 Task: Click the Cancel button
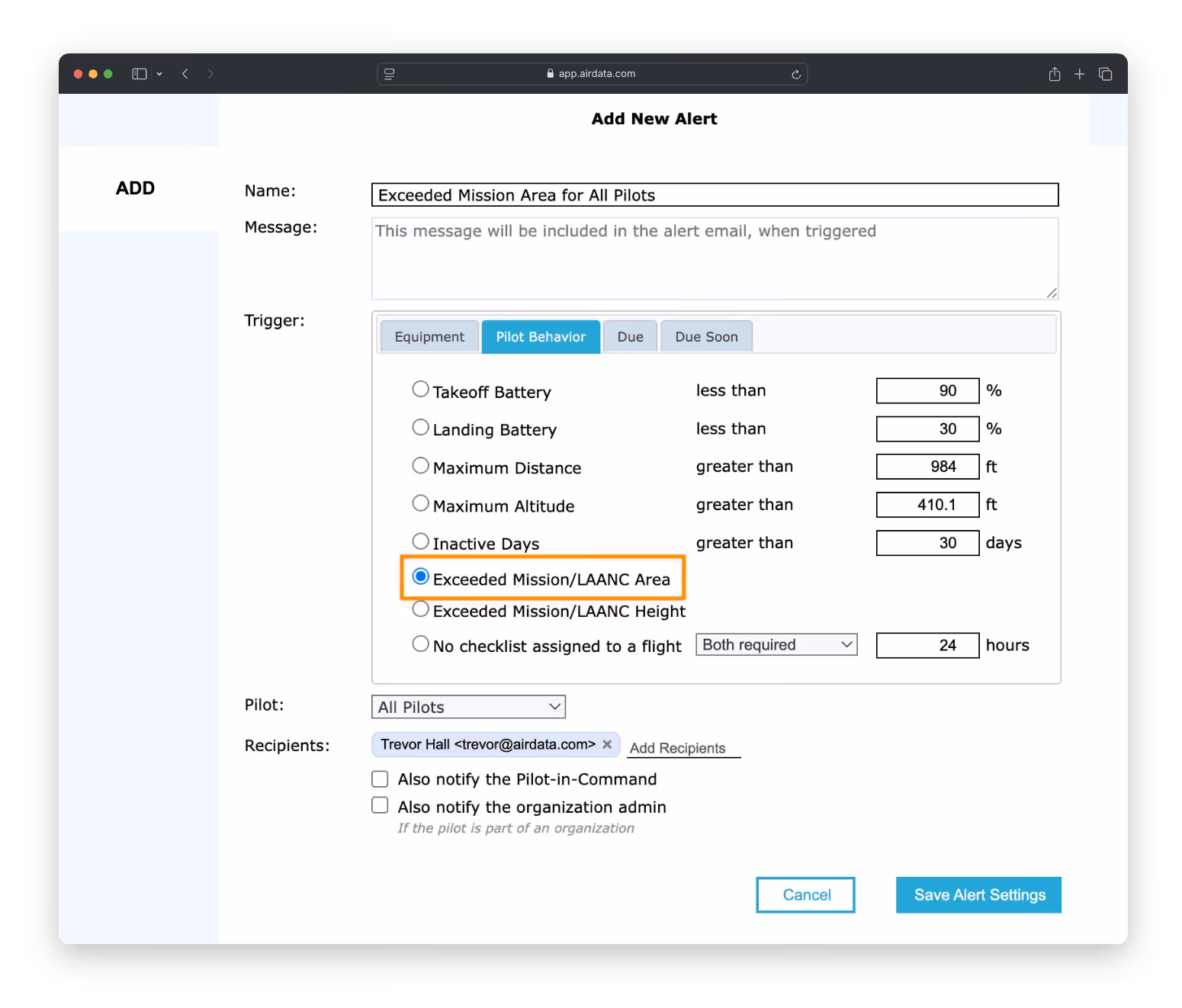point(805,894)
